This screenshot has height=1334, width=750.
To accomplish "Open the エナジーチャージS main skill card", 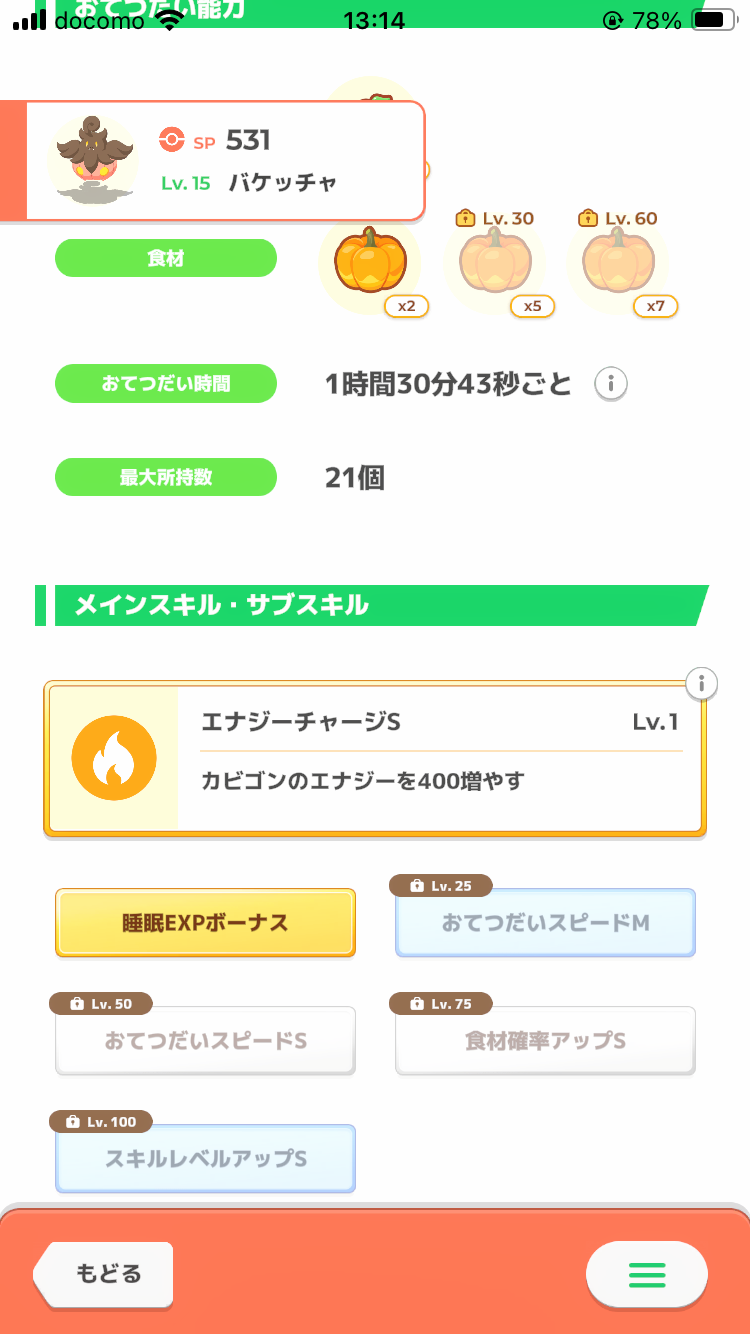I will pyautogui.click(x=440, y=758).
